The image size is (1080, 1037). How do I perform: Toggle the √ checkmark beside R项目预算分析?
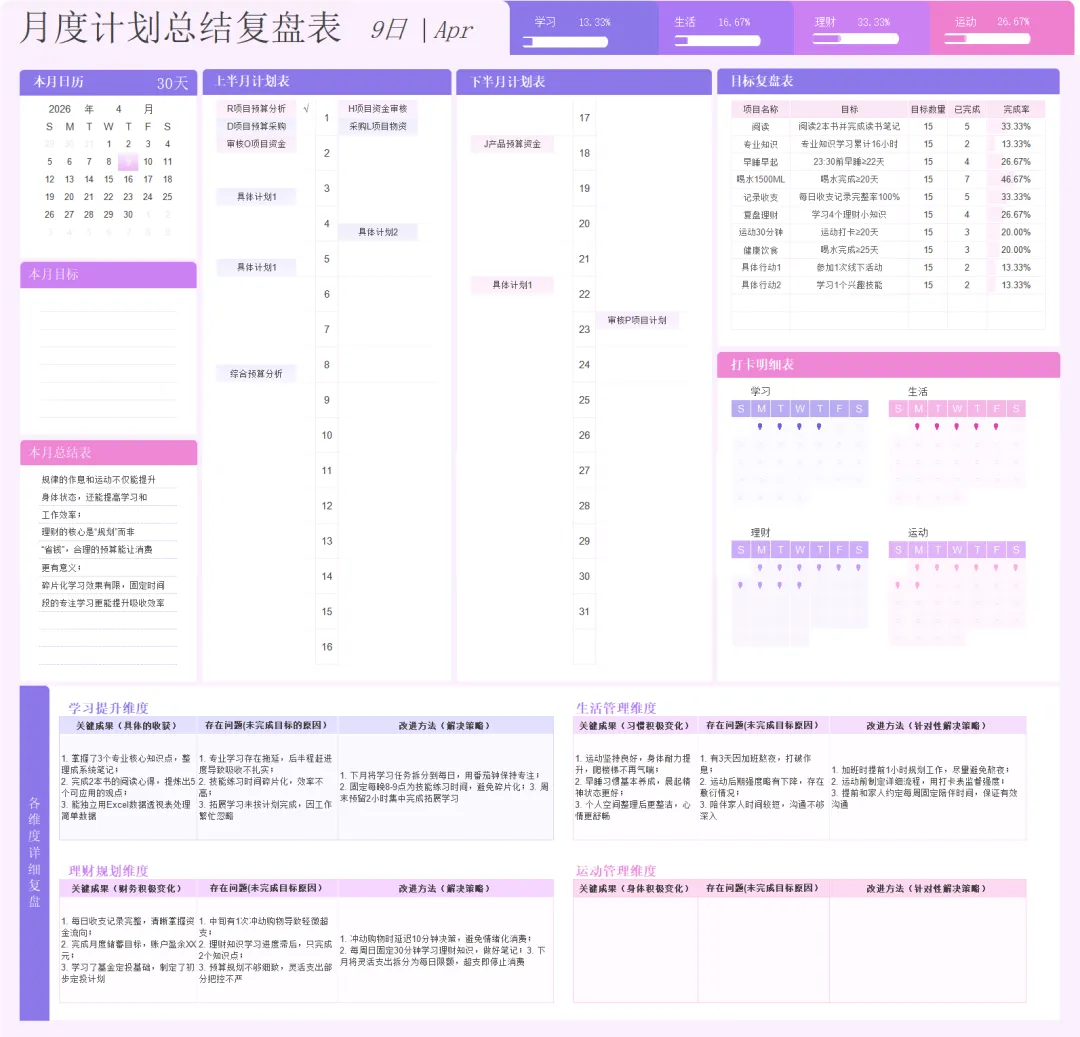coord(306,108)
